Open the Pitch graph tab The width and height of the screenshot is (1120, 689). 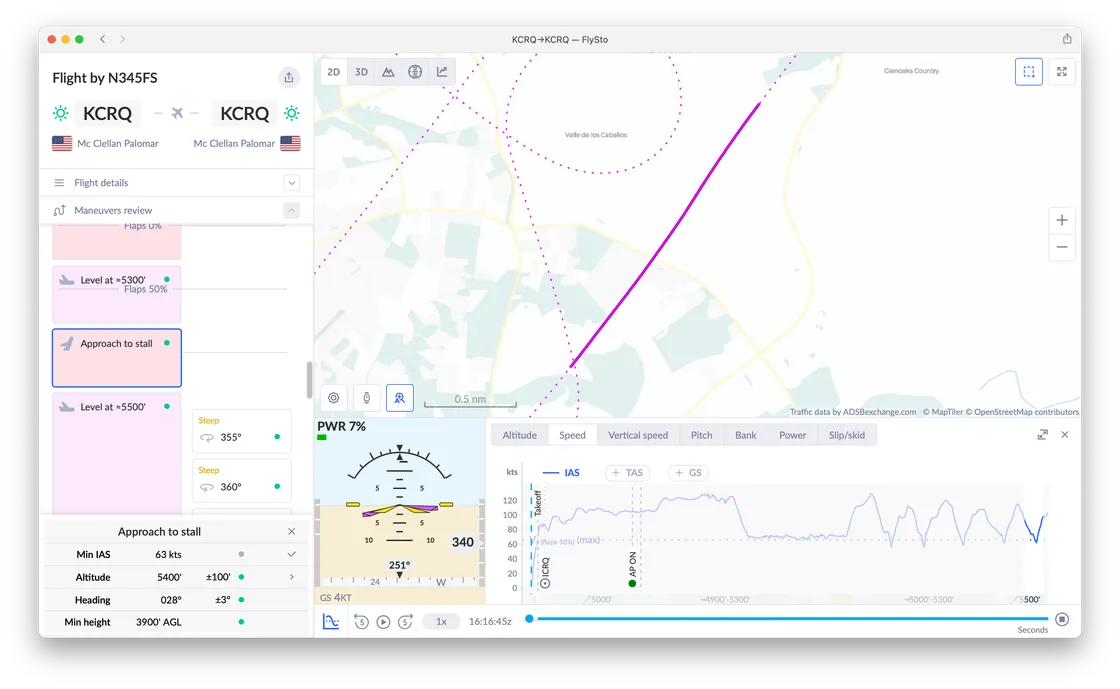point(701,435)
